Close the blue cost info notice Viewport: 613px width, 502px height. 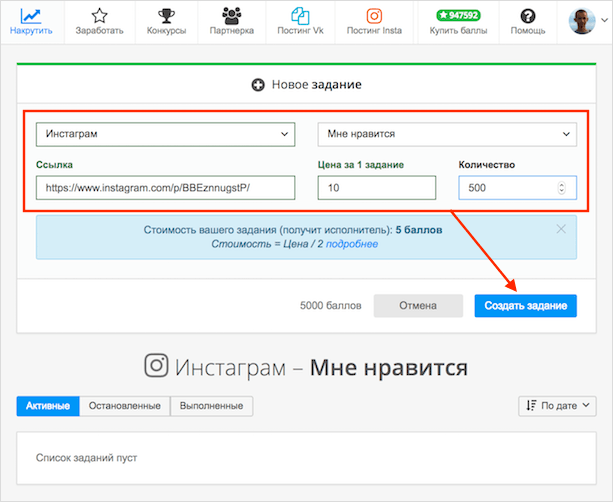pos(561,229)
